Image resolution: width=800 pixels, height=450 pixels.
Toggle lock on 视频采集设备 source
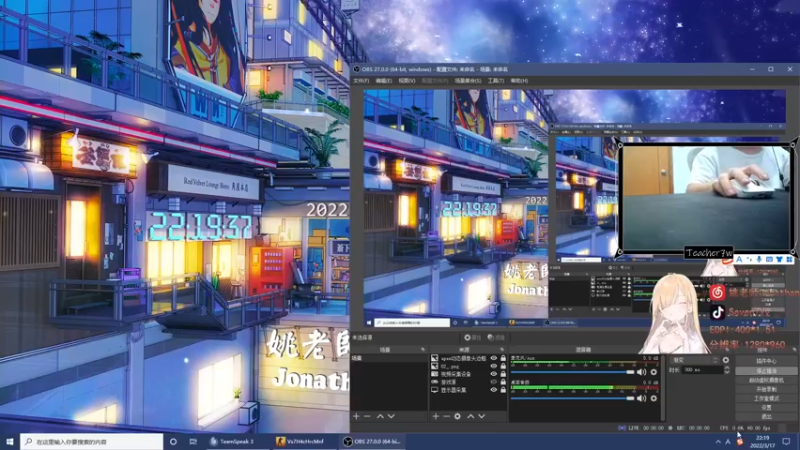(503, 374)
